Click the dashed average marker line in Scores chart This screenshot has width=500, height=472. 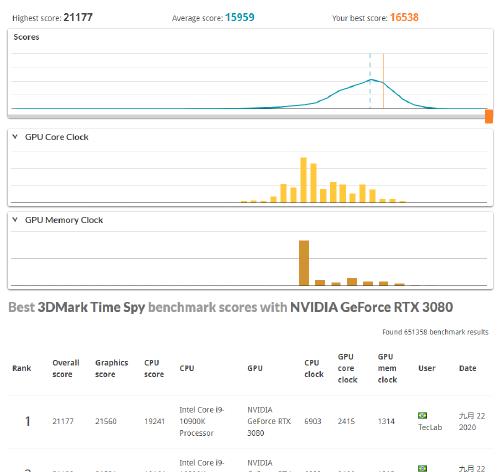point(370,81)
